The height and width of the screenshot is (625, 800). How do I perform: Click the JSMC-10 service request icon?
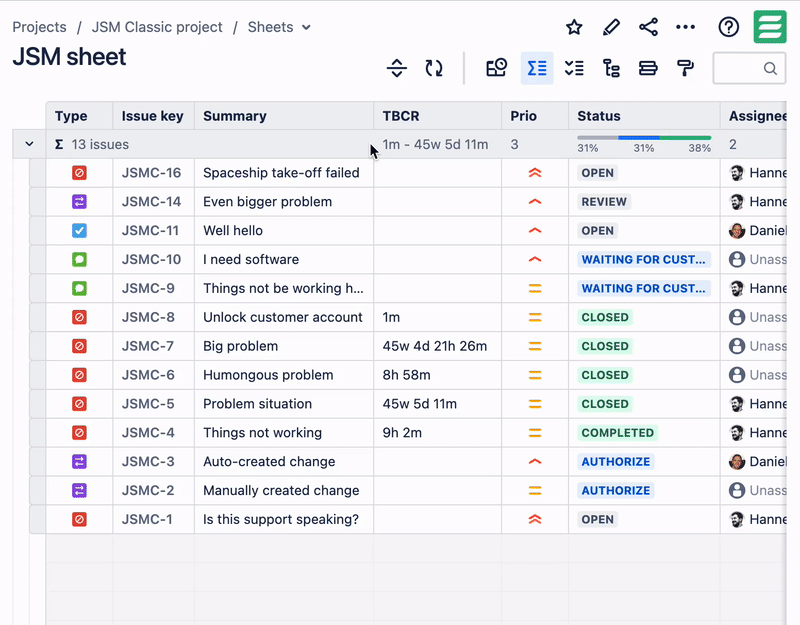coord(79,259)
